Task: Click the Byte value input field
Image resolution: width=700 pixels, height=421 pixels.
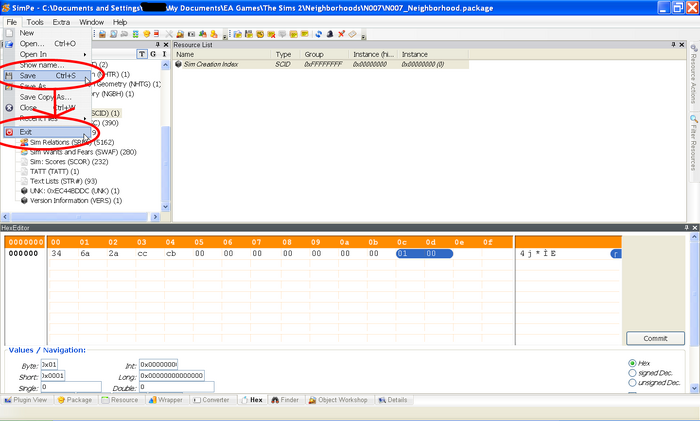Action: point(49,365)
